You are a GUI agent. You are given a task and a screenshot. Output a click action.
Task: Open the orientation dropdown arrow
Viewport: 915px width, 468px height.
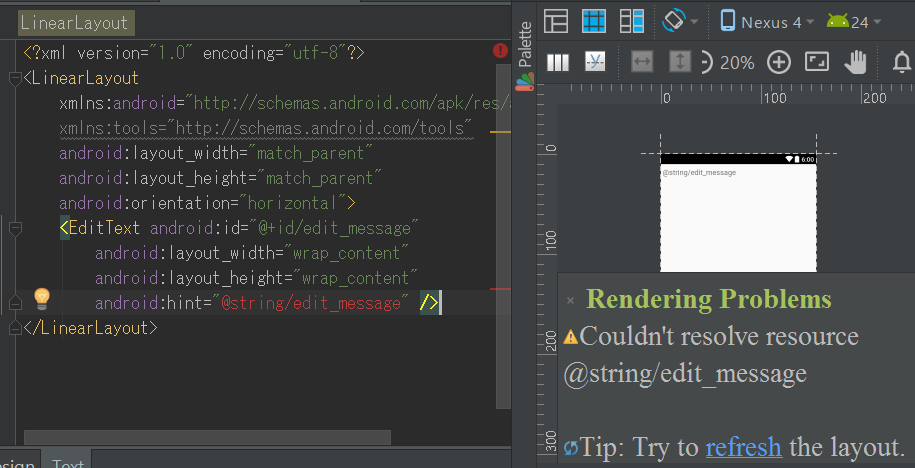coord(694,22)
